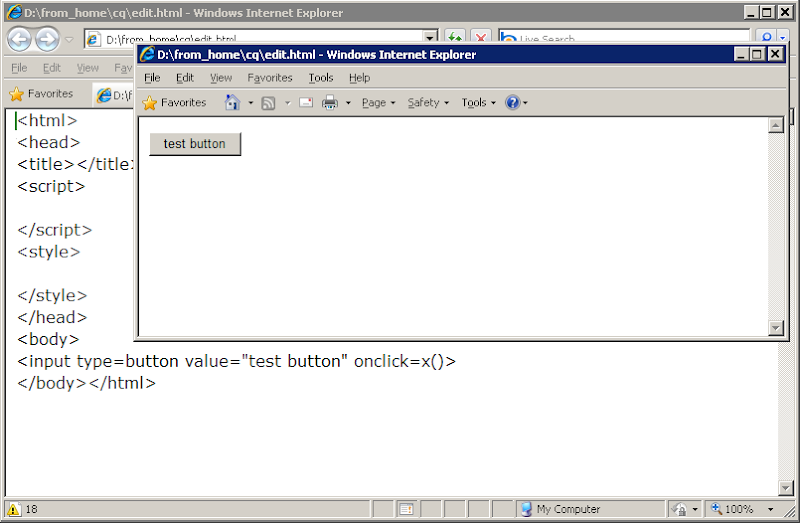The image size is (800, 523).
Task: Click the Home icon in the front window
Action: coord(232,103)
